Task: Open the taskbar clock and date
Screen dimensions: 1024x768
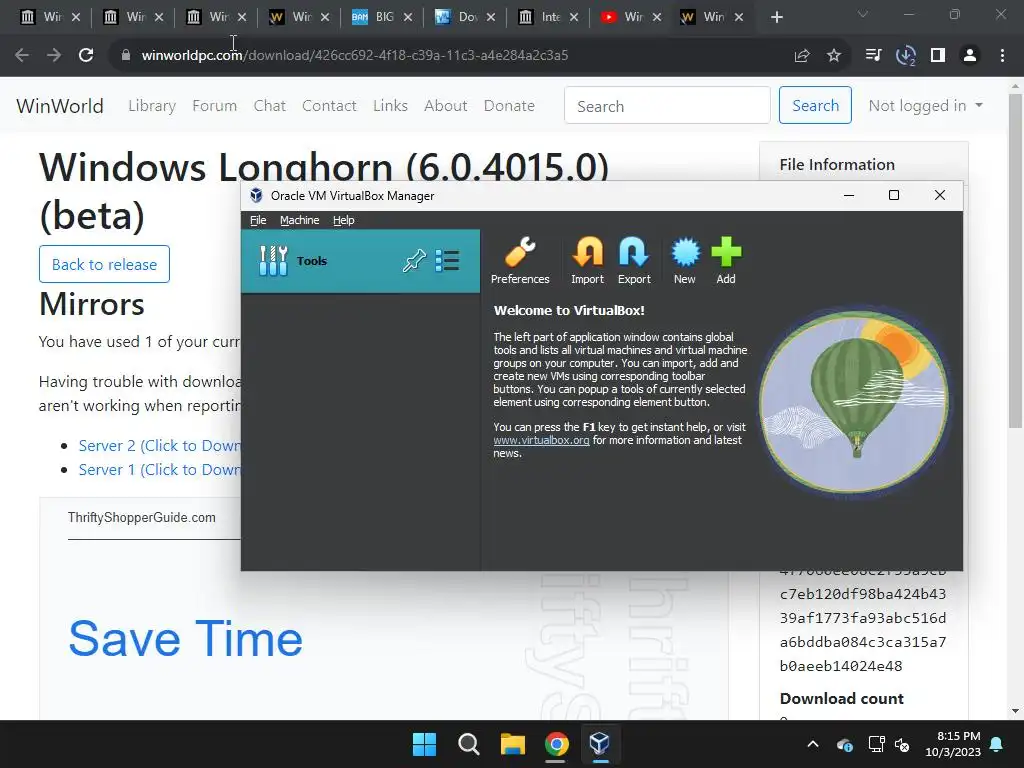Action: 953,744
